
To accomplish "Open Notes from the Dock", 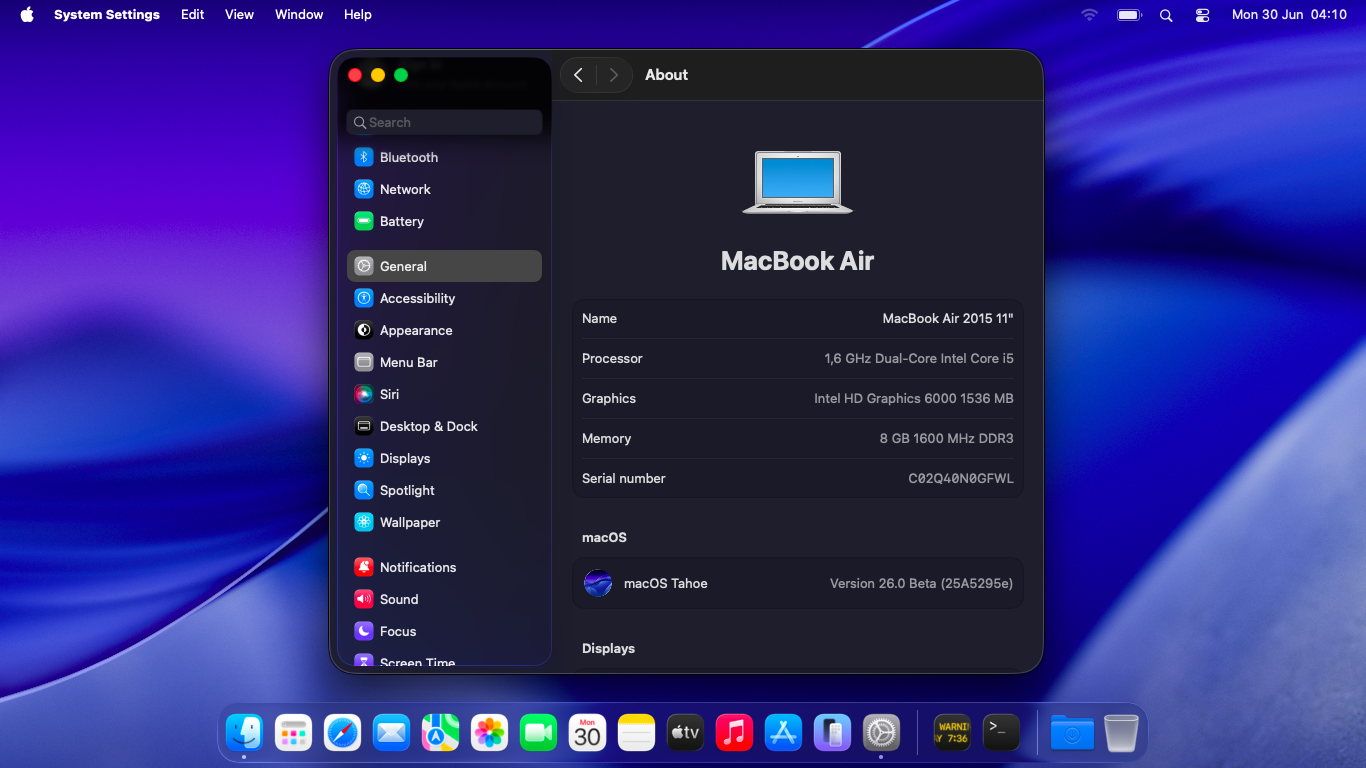I will coord(636,733).
